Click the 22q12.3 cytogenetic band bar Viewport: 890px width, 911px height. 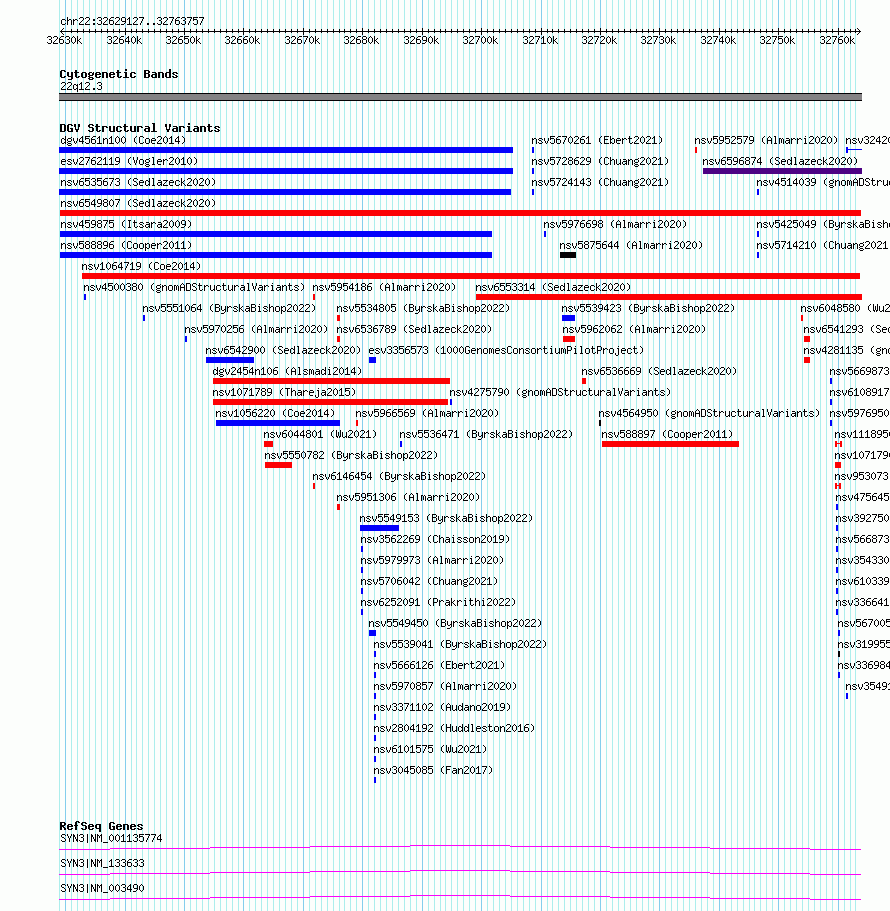pyautogui.click(x=460, y=97)
